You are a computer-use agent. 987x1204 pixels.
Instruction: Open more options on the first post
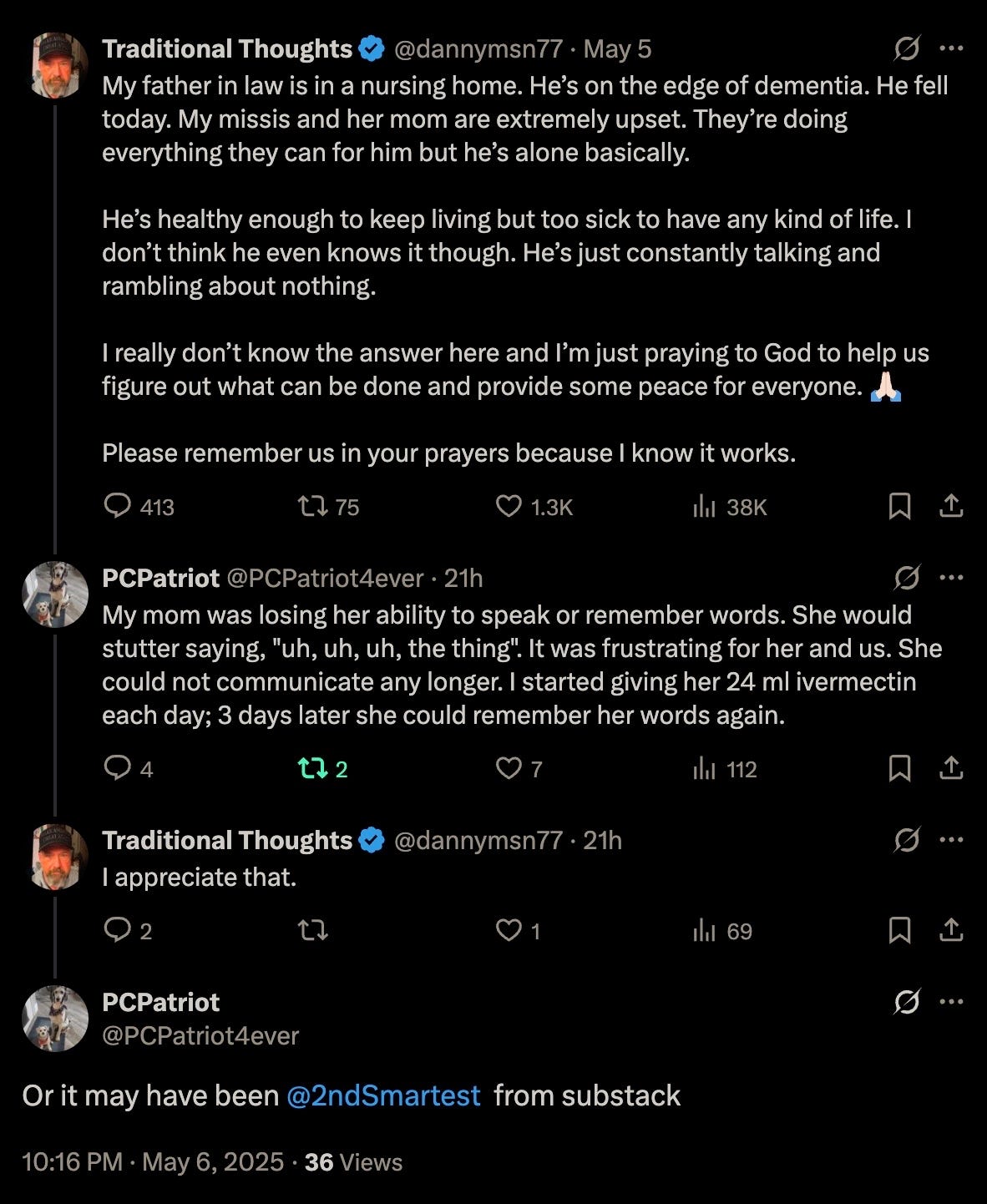click(951, 49)
